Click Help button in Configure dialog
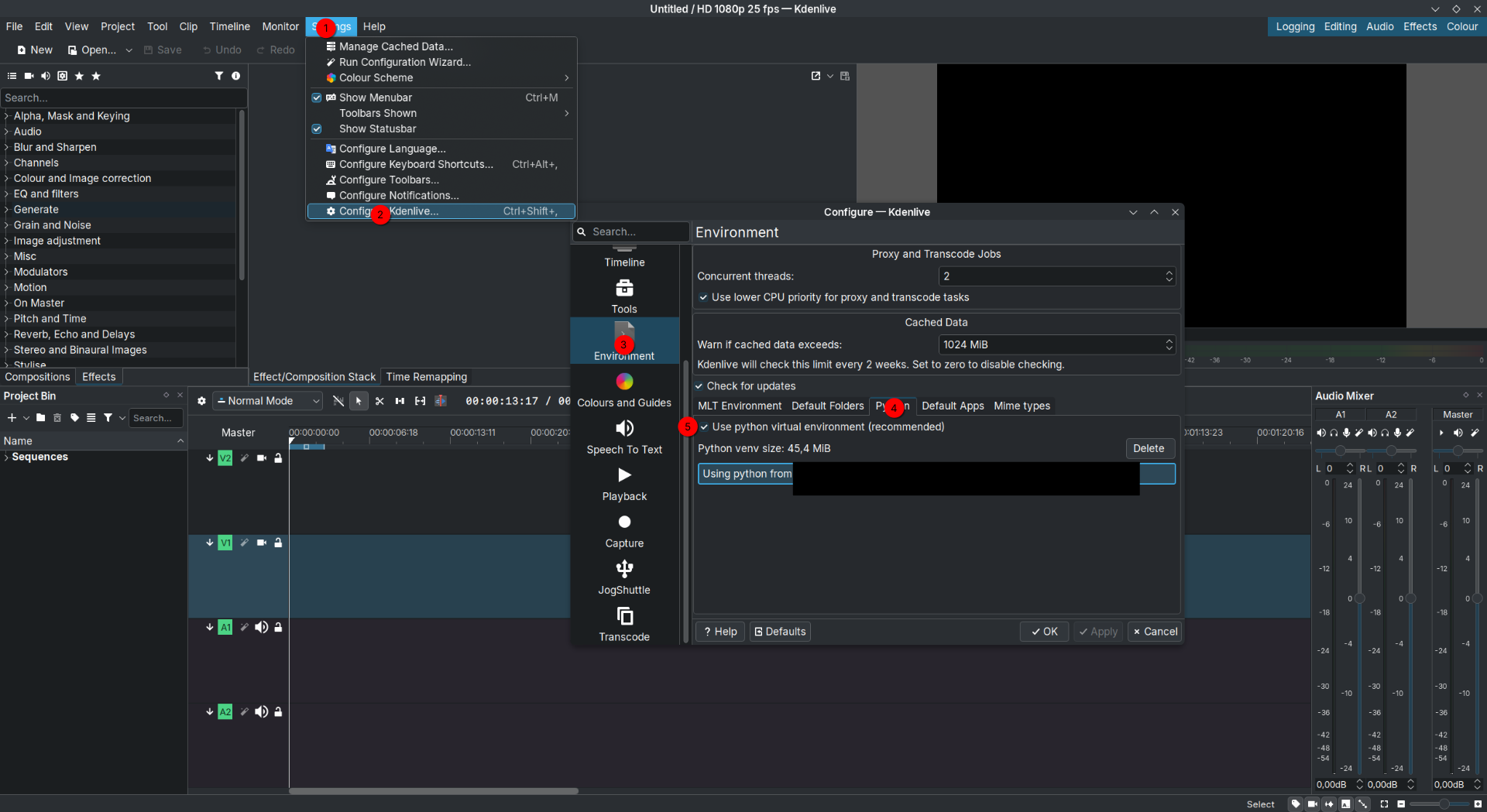Viewport: 1487px width, 812px height. coord(720,632)
